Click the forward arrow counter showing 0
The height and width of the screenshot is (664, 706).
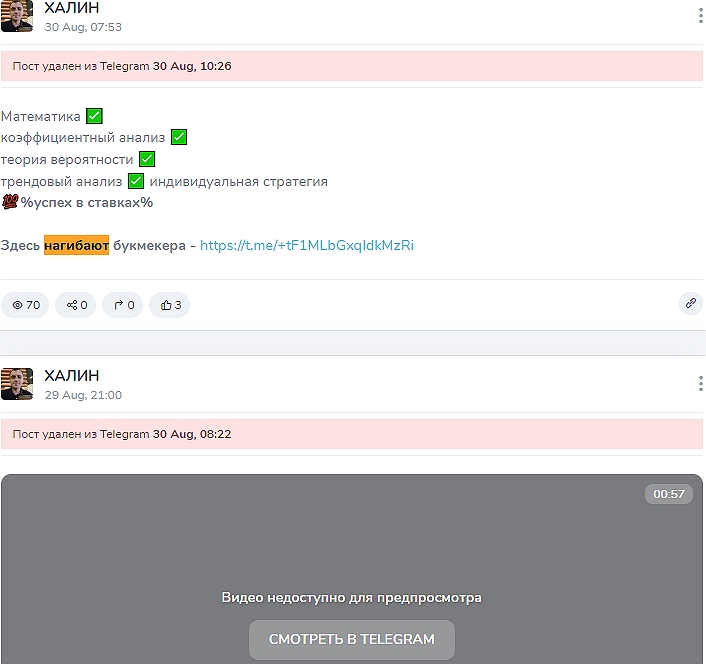point(123,305)
